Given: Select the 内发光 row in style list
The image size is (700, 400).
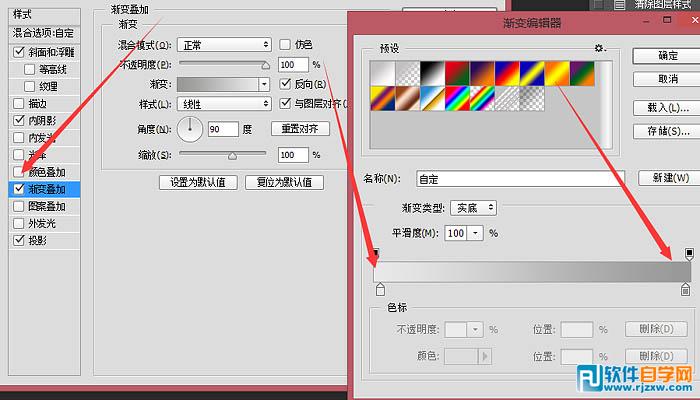Looking at the screenshot, I should (x=44, y=138).
